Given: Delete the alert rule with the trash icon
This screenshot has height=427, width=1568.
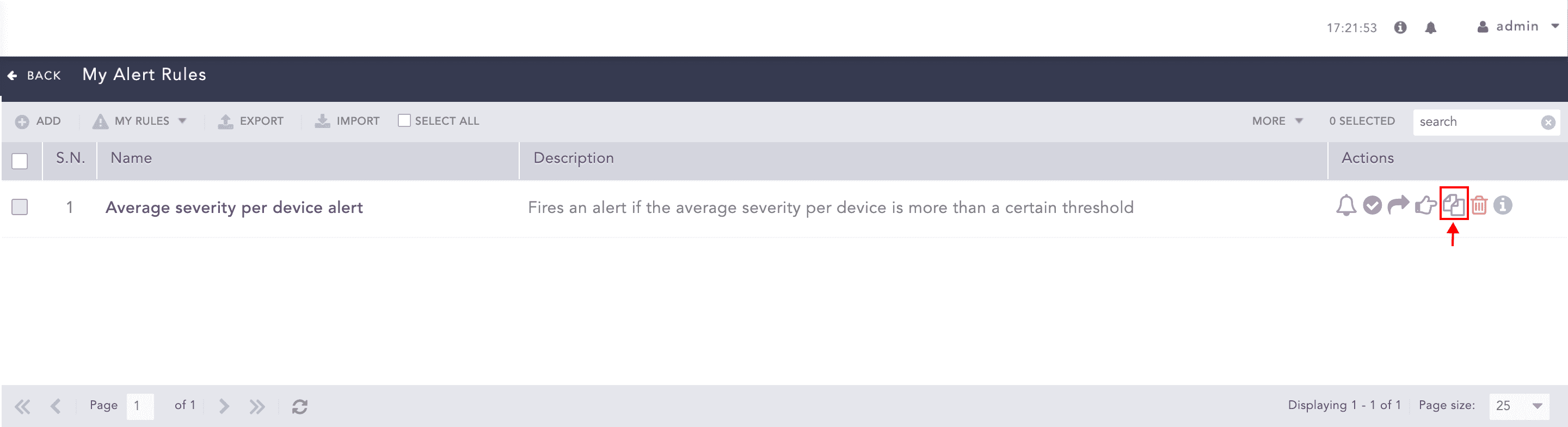Looking at the screenshot, I should (x=1479, y=206).
